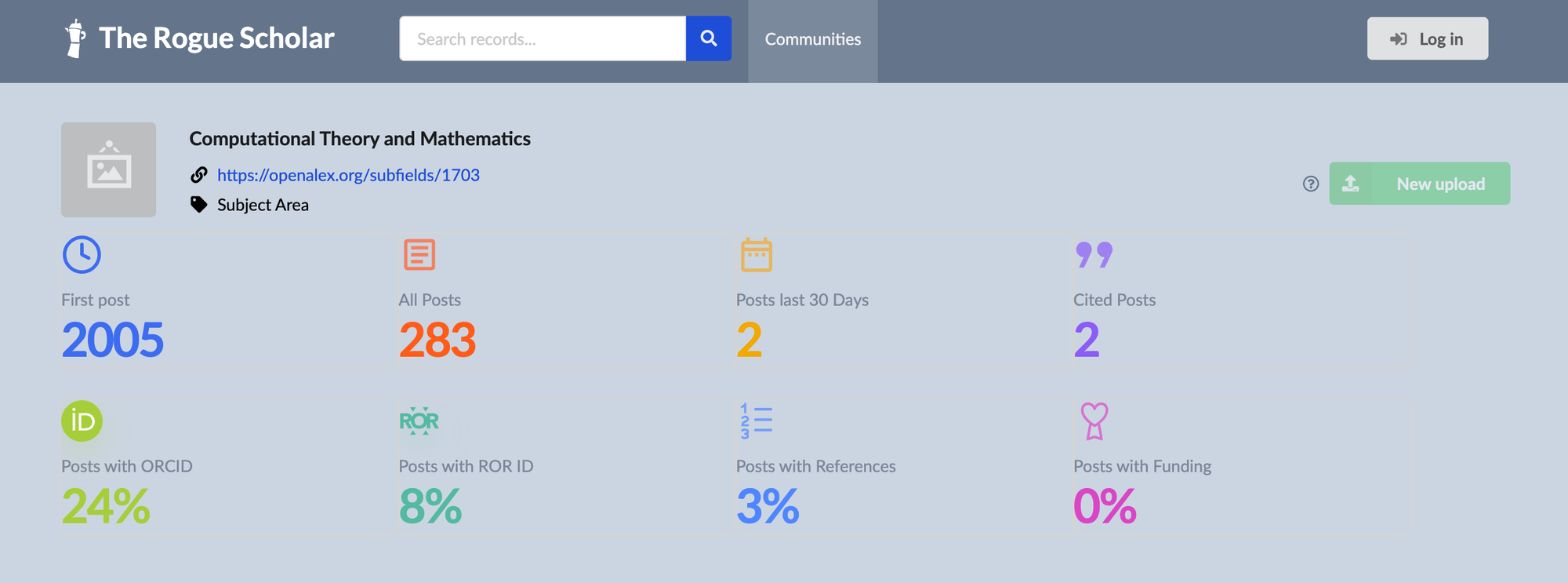Click the Subject Area tag icon

pyautogui.click(x=199, y=205)
